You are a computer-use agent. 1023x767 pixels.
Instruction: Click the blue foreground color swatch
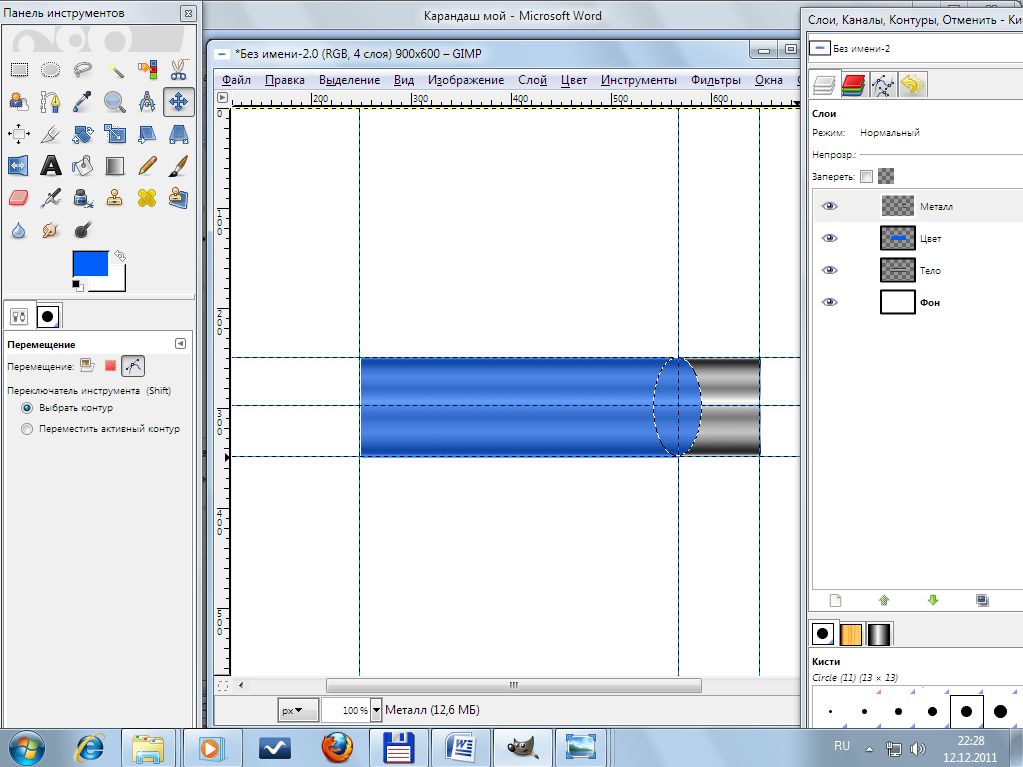coord(89,265)
